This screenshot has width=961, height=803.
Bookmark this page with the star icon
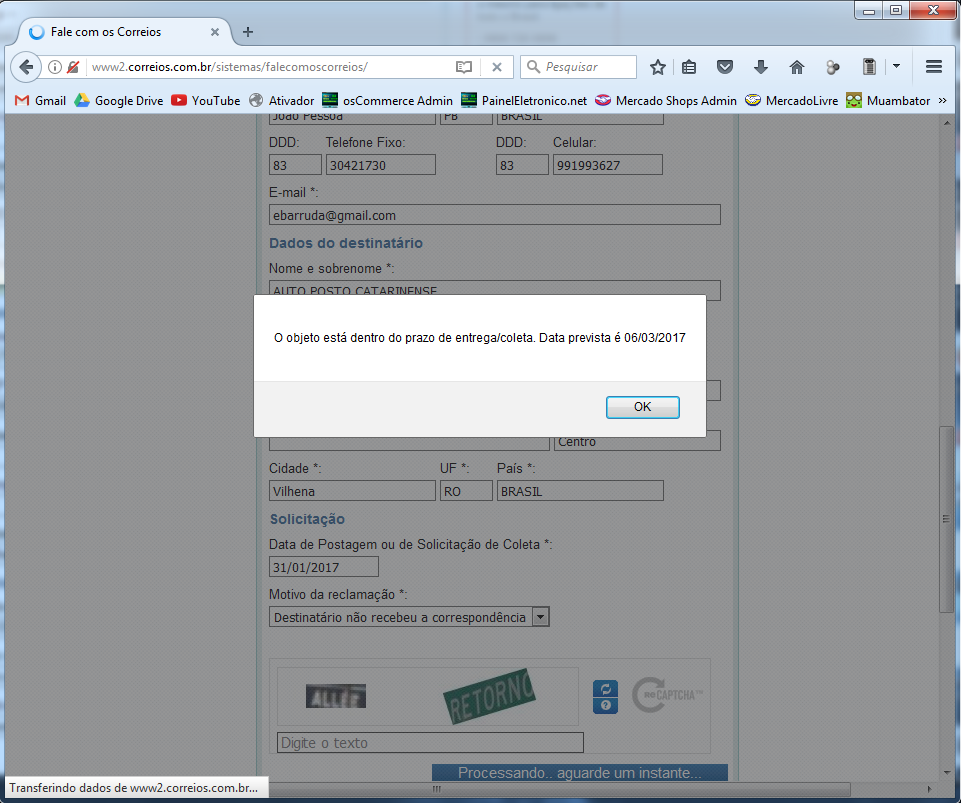click(x=658, y=67)
